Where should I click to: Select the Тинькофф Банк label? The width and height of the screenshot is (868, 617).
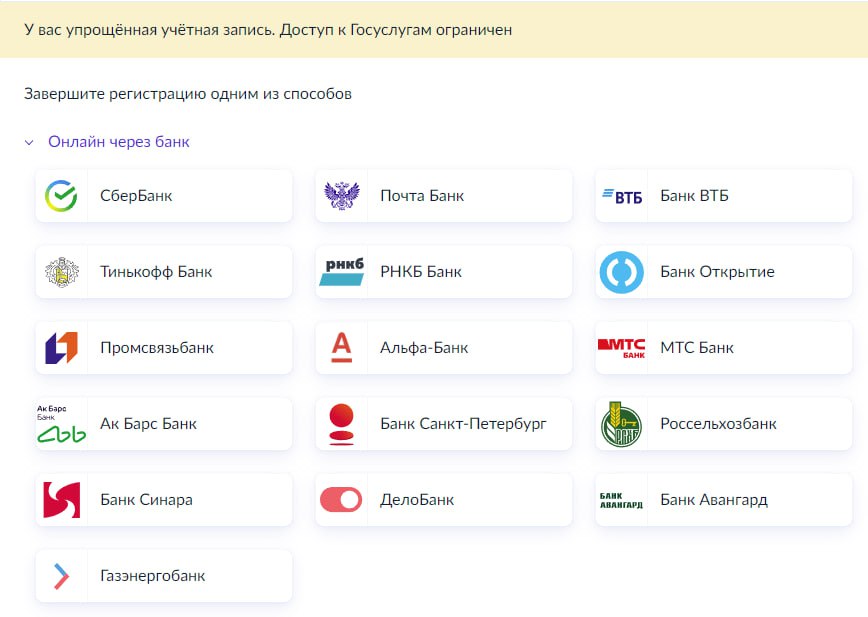156,272
